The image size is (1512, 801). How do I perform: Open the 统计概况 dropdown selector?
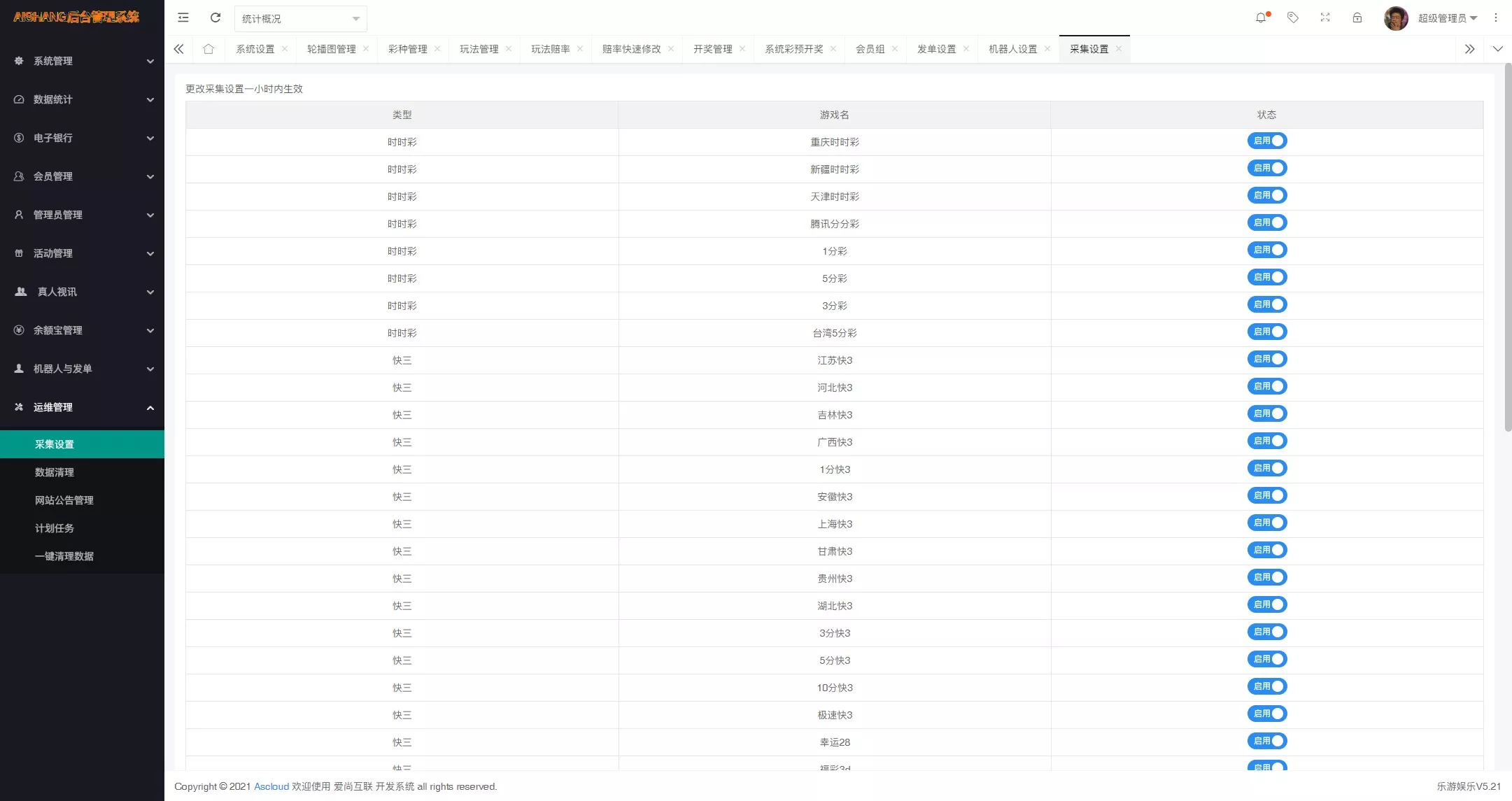click(300, 19)
